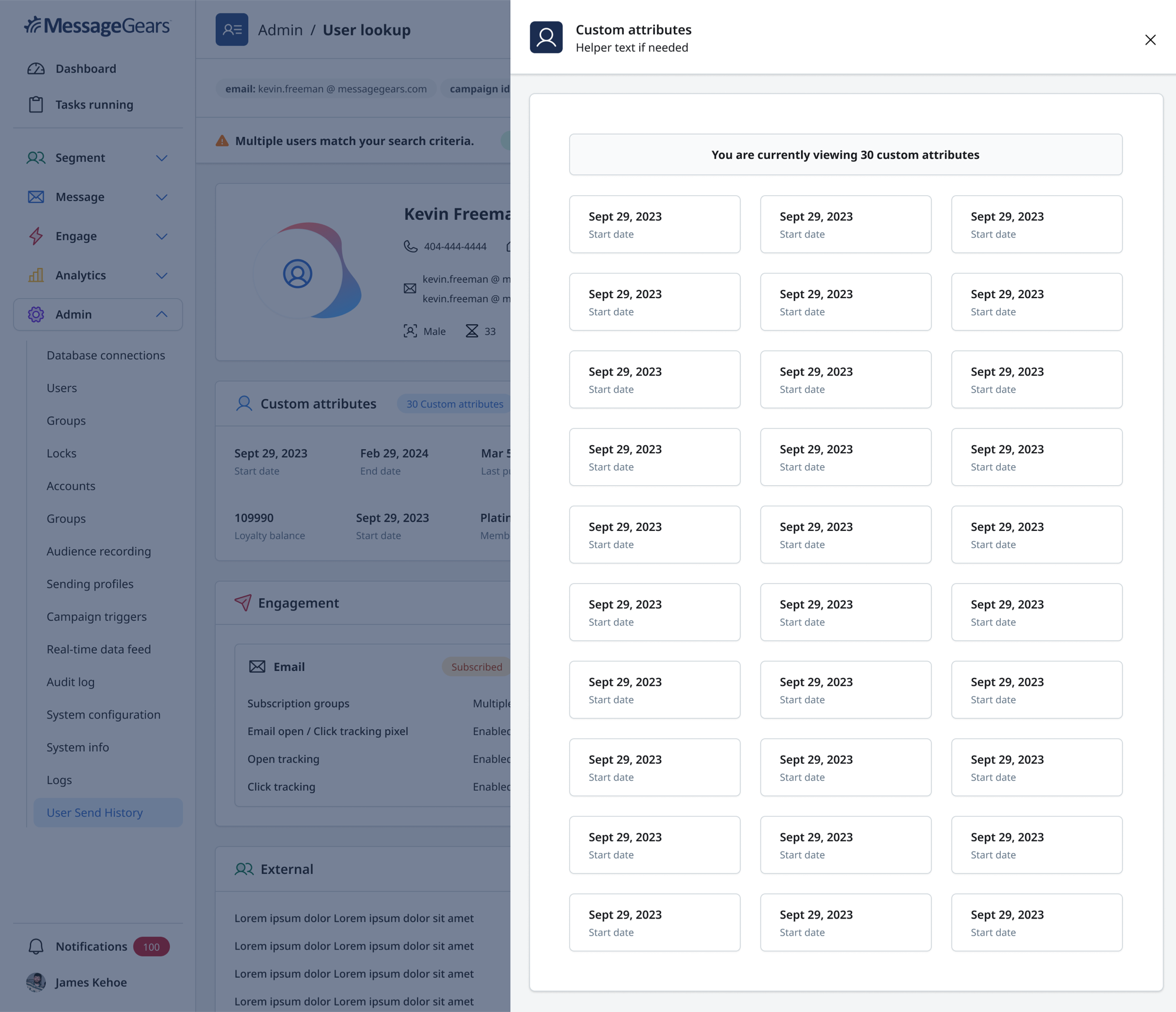The height and width of the screenshot is (1012, 1176).
Task: Open Campaign triggers page
Action: (96, 616)
